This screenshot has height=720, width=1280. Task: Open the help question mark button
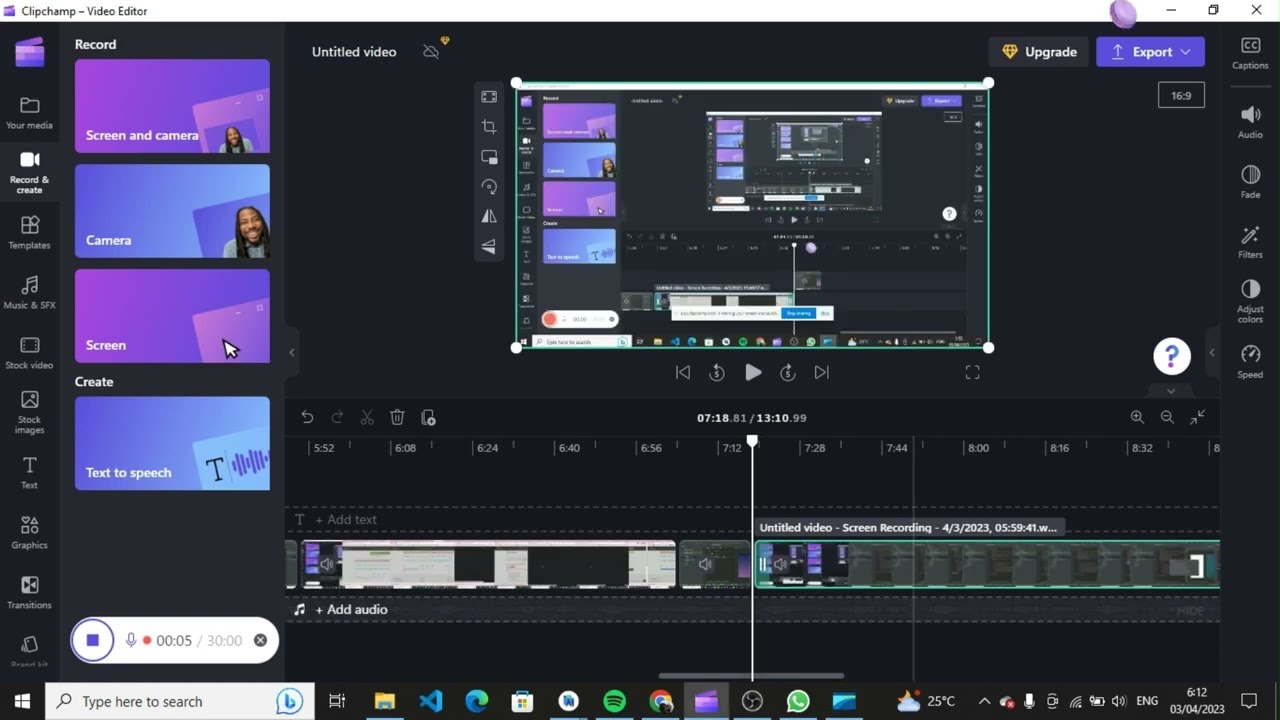tap(1171, 355)
